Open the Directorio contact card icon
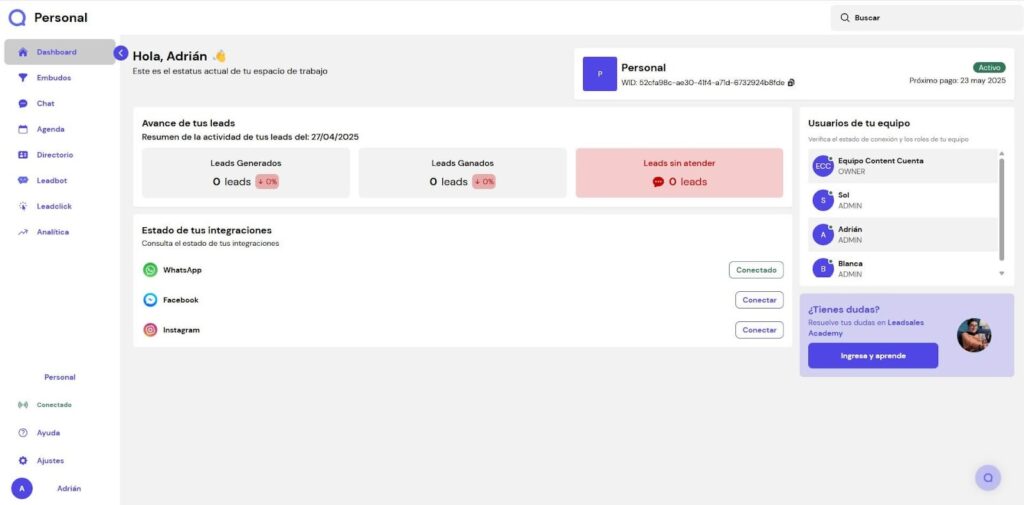 click(x=23, y=155)
